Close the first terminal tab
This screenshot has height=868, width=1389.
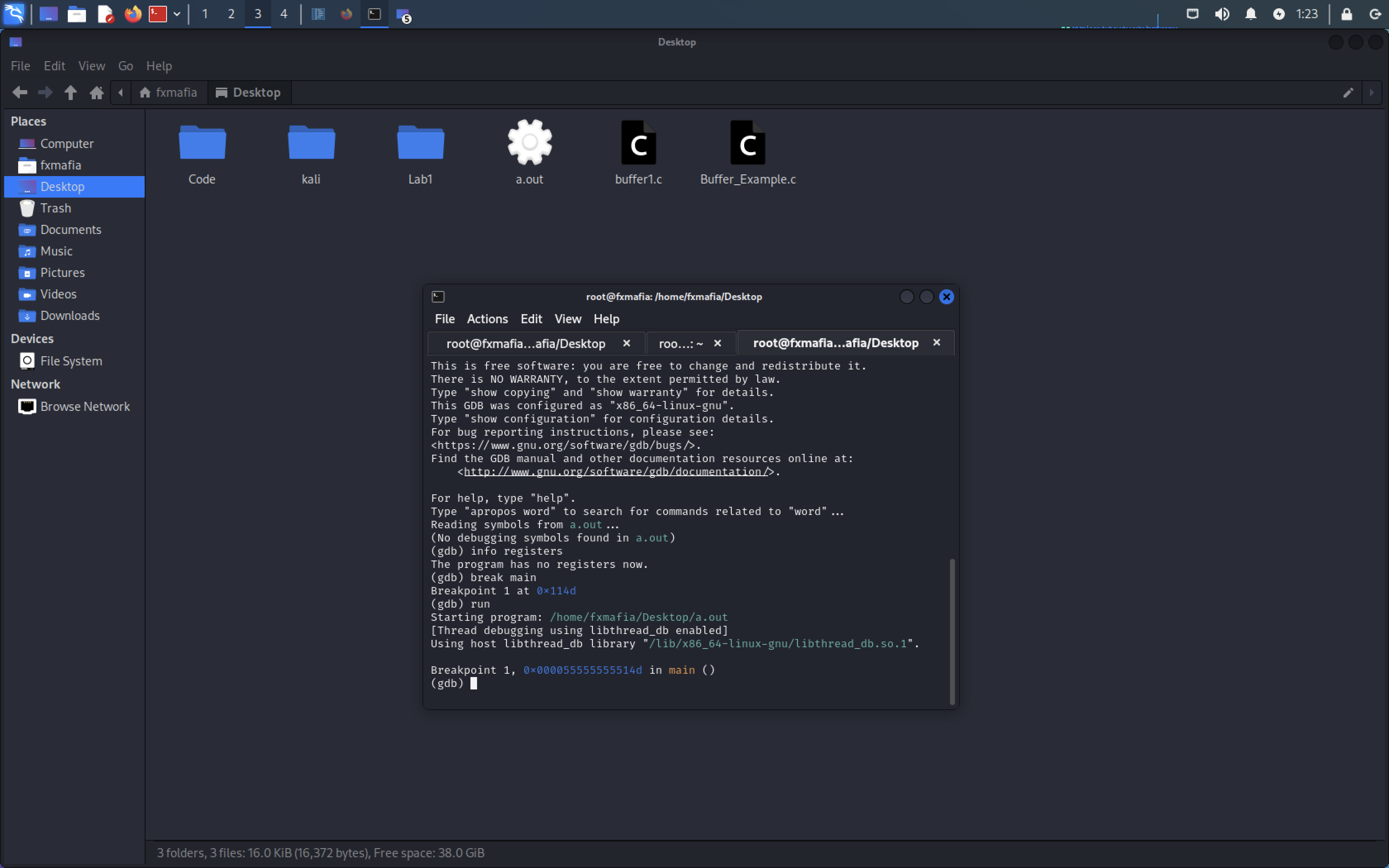627,343
